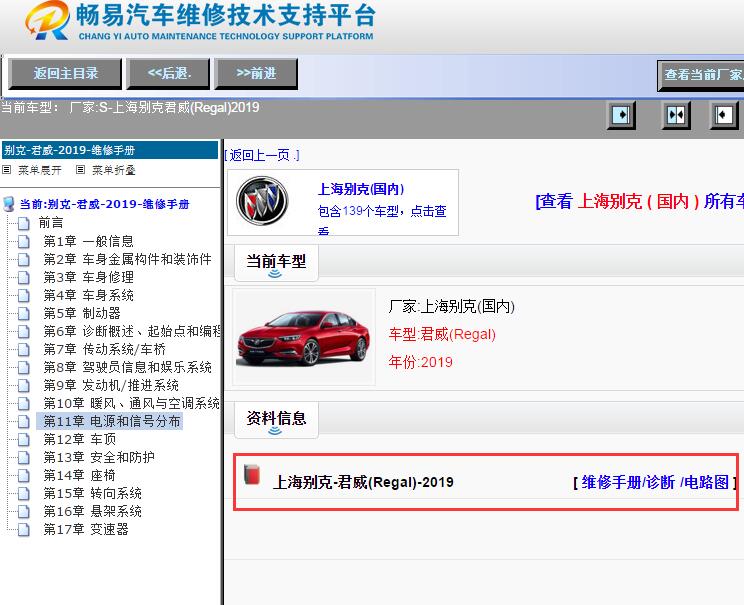Screen dimensions: 744x605
Task: Click the page icon next to 第17章 变速器
Action: click(23, 530)
